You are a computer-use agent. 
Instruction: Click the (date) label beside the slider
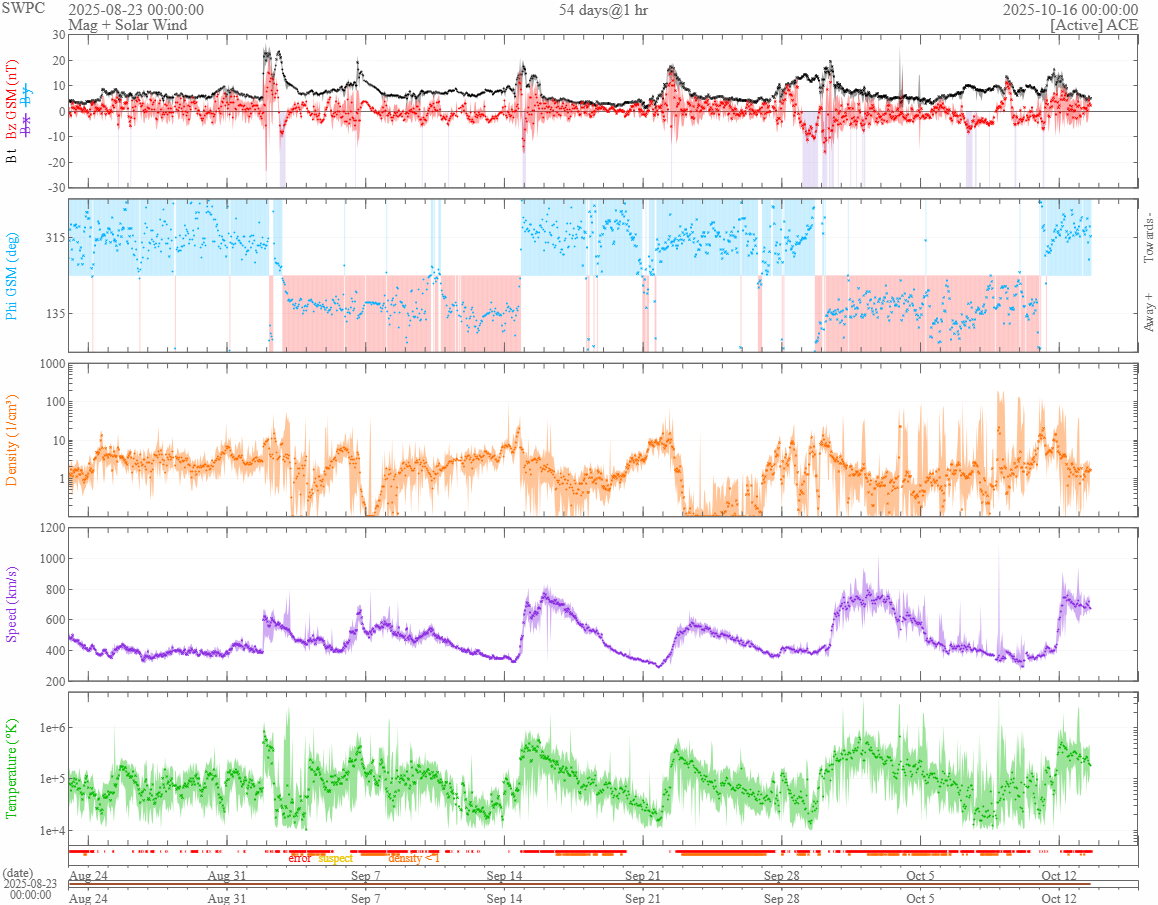click(18, 873)
